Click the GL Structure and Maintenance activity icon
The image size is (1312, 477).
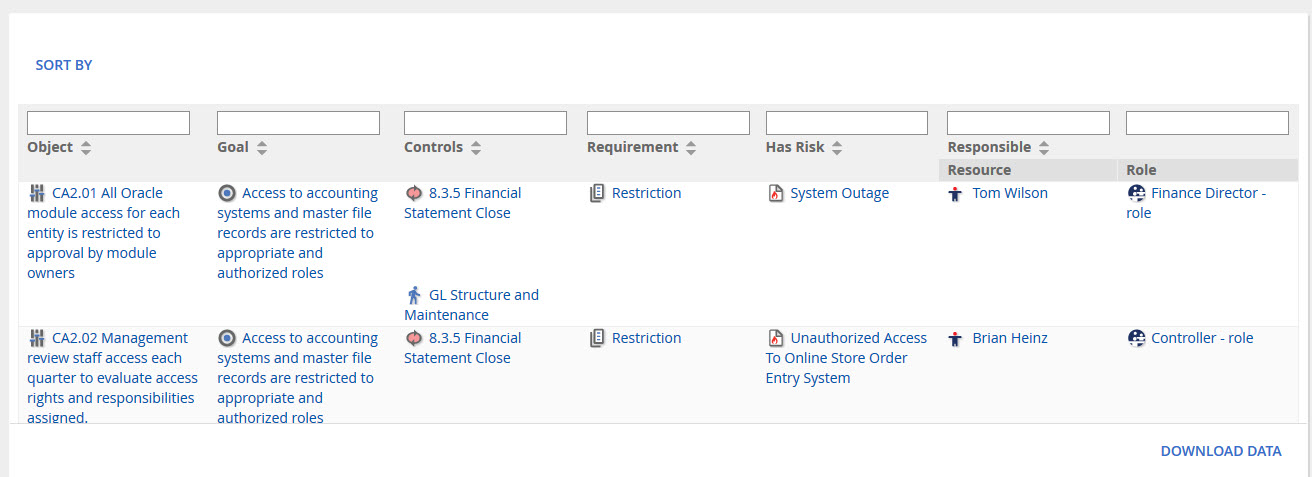point(414,296)
